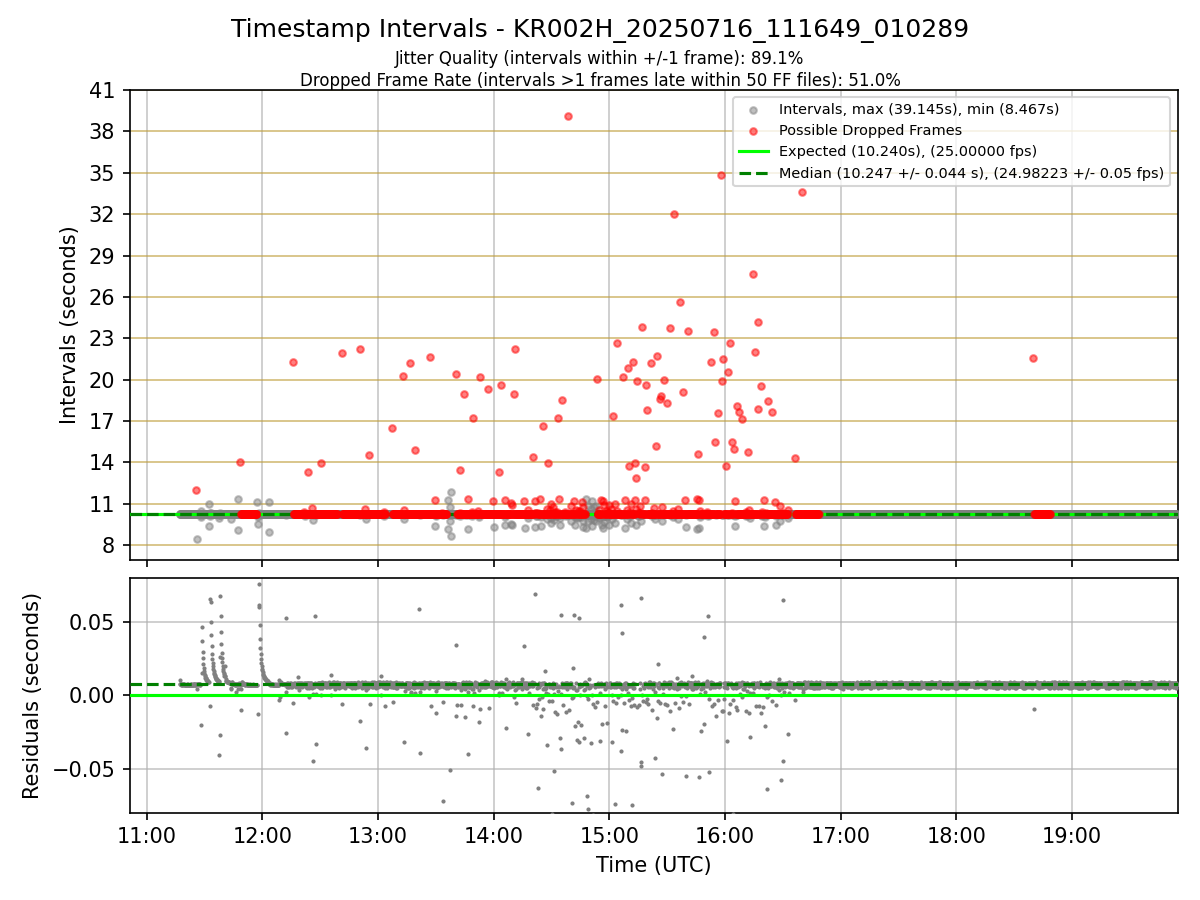Click the 23 tick on the intervals axis
The width and height of the screenshot is (1200, 900).
[102, 339]
